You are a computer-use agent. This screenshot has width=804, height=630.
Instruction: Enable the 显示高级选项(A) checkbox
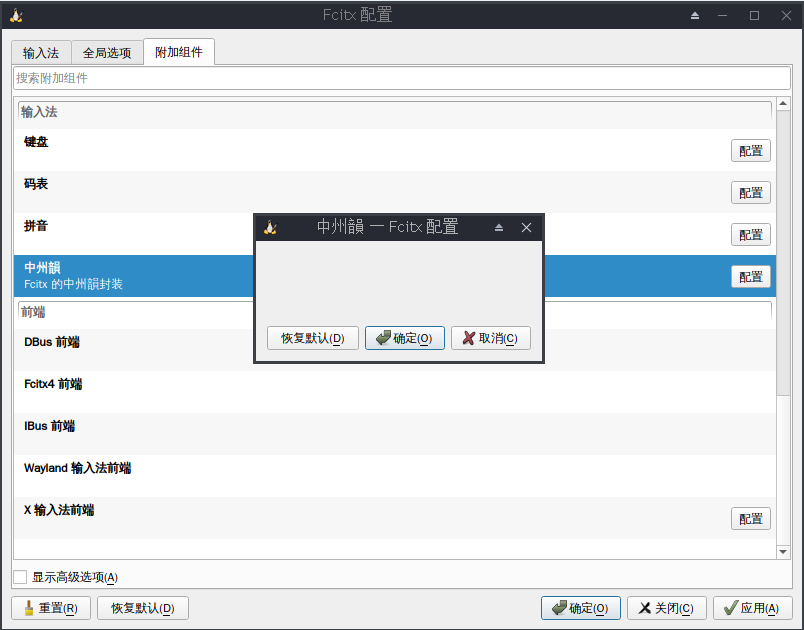click(x=21, y=577)
